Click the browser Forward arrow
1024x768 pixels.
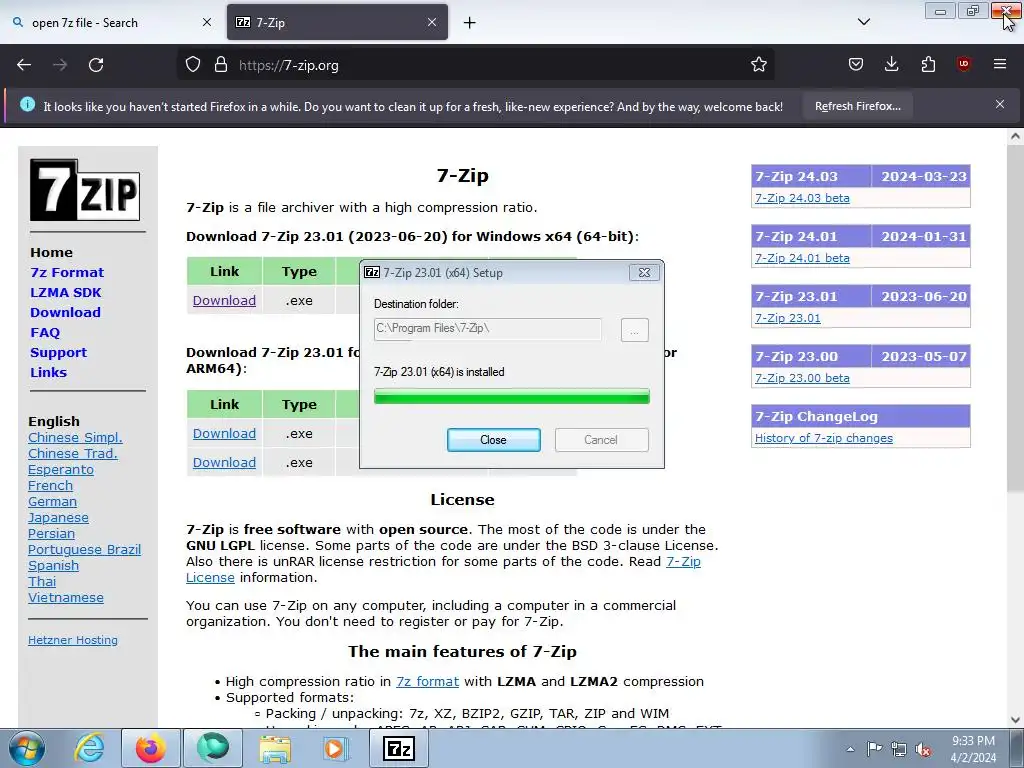pos(60,65)
